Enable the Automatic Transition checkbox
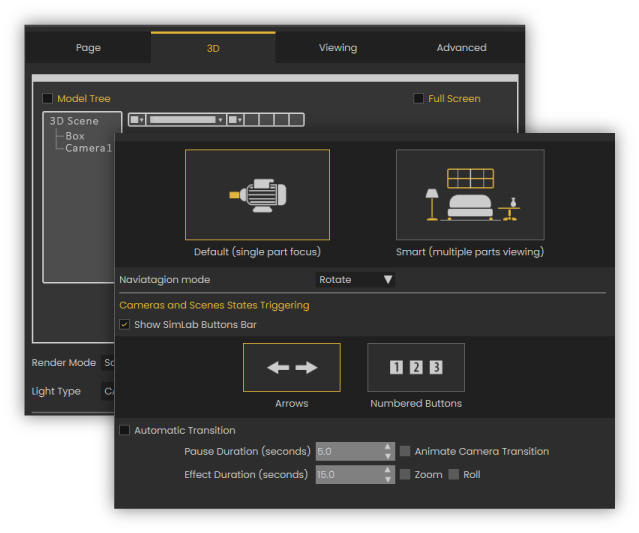 (x=125, y=431)
